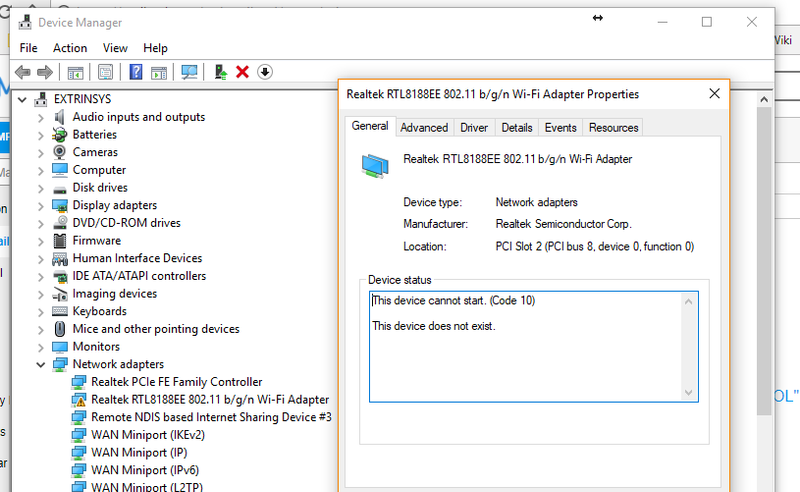The height and width of the screenshot is (492, 800).
Task: Click the red X Uninstall device icon
Action: coord(242,72)
